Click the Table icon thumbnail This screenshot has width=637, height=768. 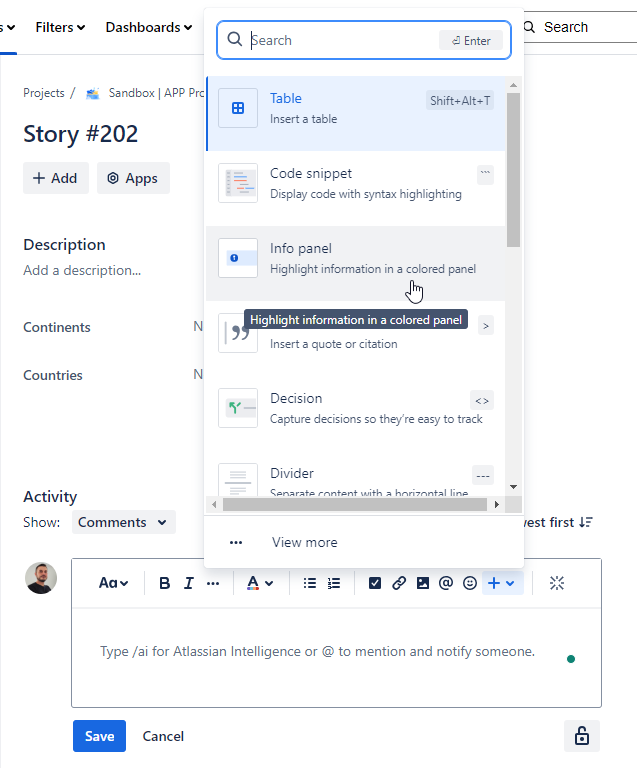[238, 108]
